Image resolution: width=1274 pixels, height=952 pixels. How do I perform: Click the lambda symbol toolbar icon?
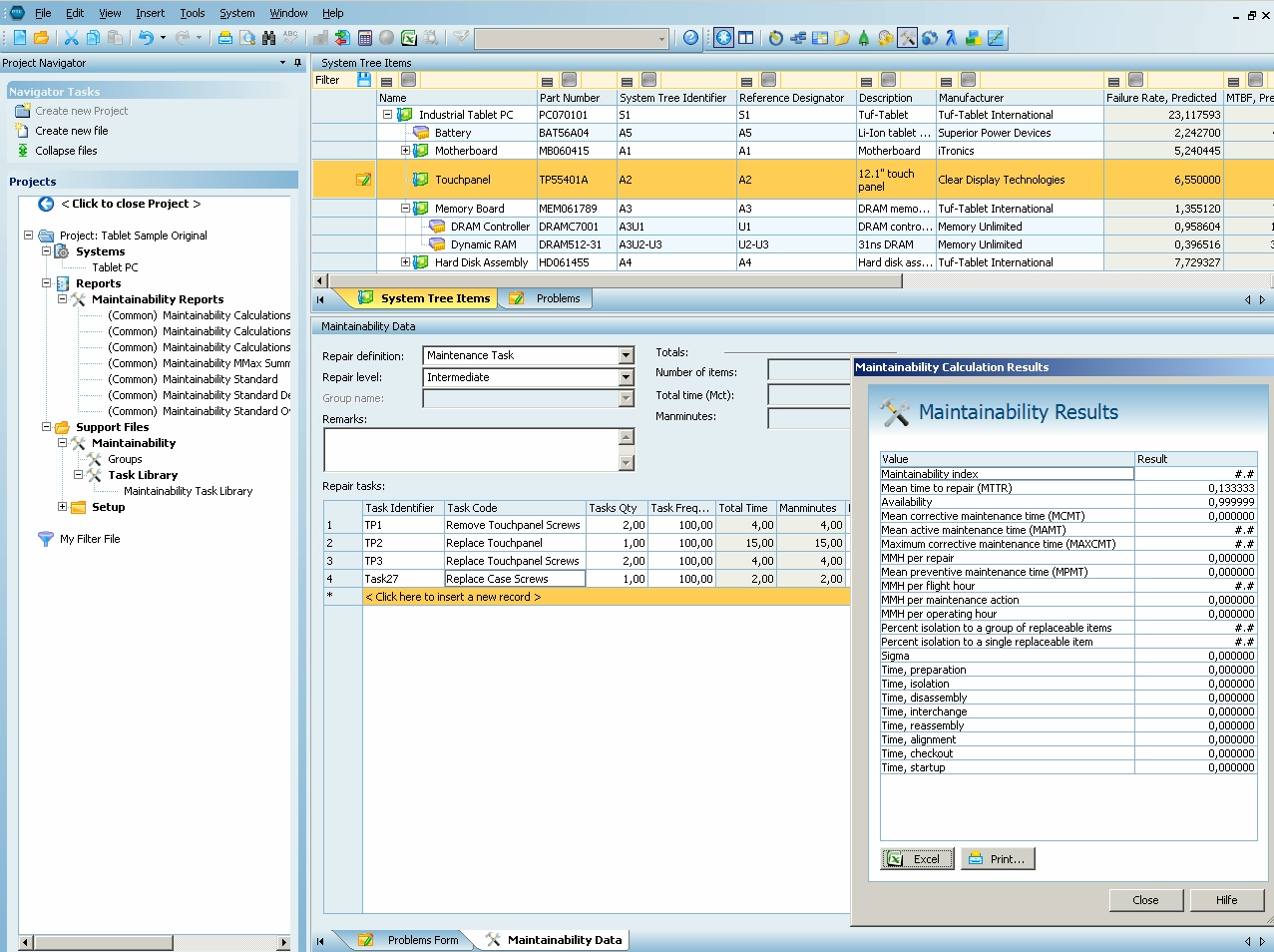[951, 38]
